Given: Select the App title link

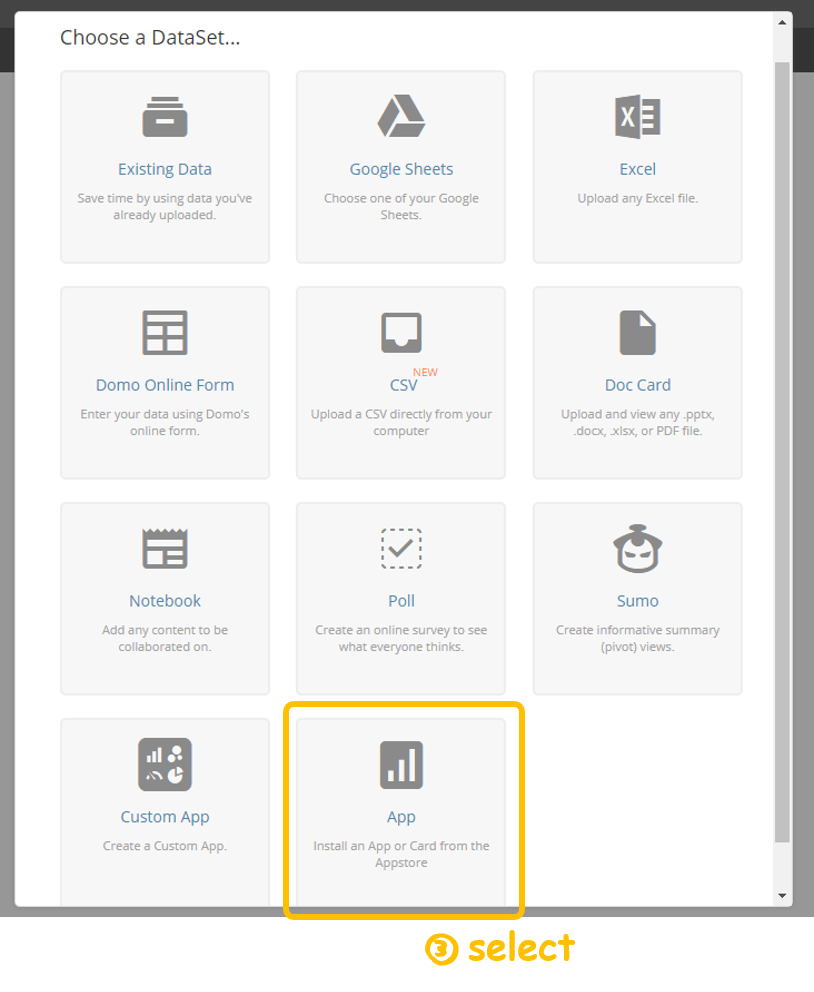Looking at the screenshot, I should pyautogui.click(x=401, y=817).
